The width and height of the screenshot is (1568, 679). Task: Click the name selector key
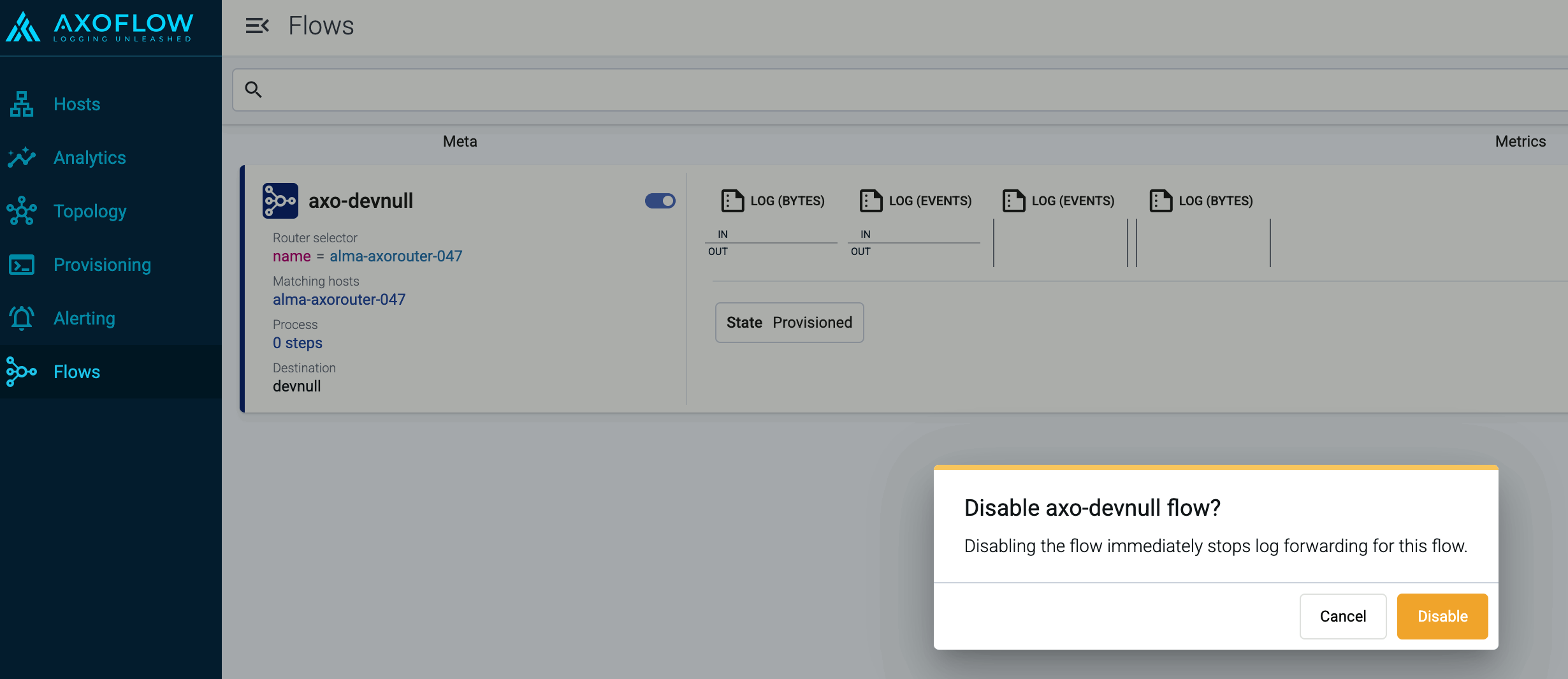tap(292, 256)
